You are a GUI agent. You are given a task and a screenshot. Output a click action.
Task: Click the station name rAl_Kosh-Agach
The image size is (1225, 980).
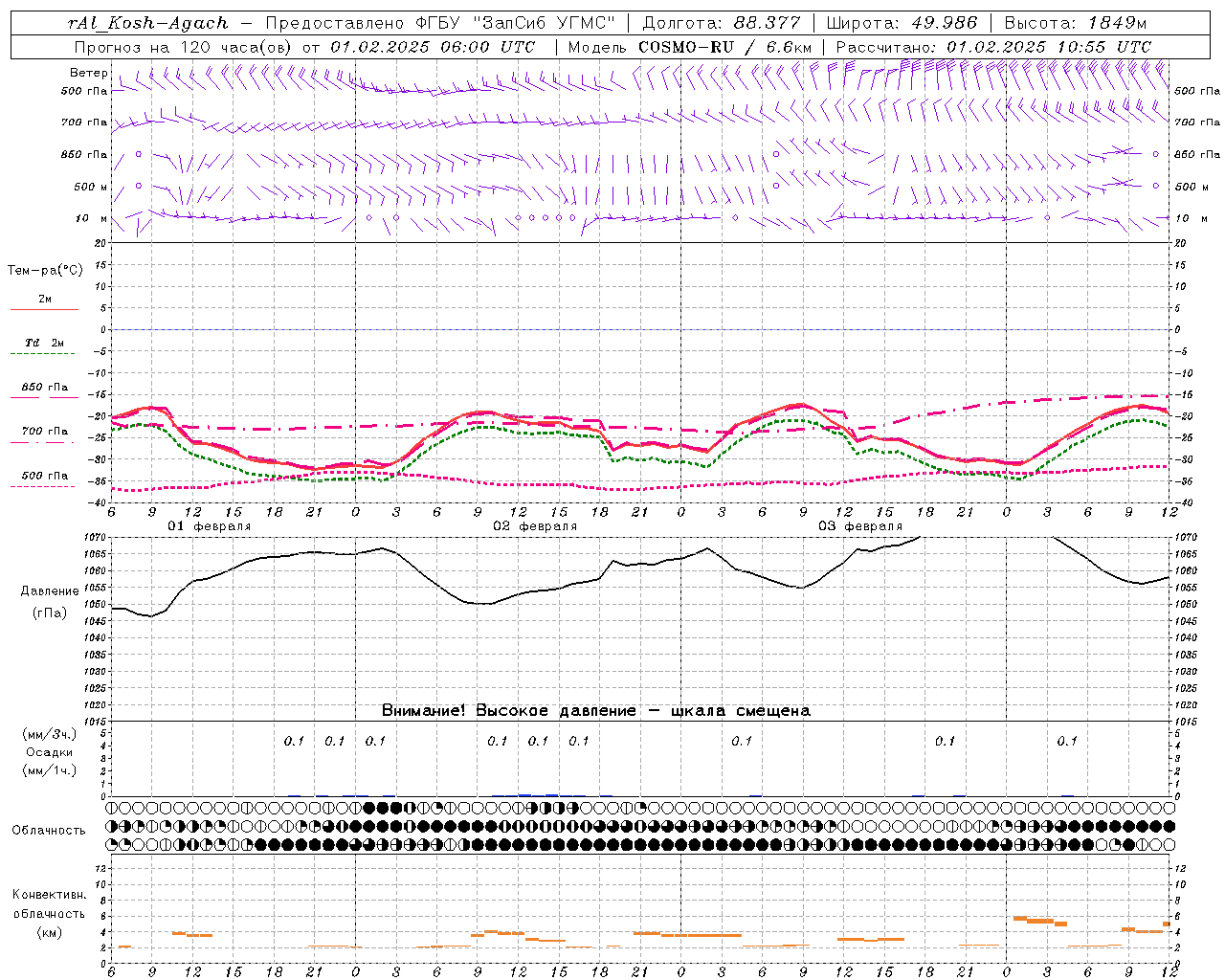(x=148, y=24)
